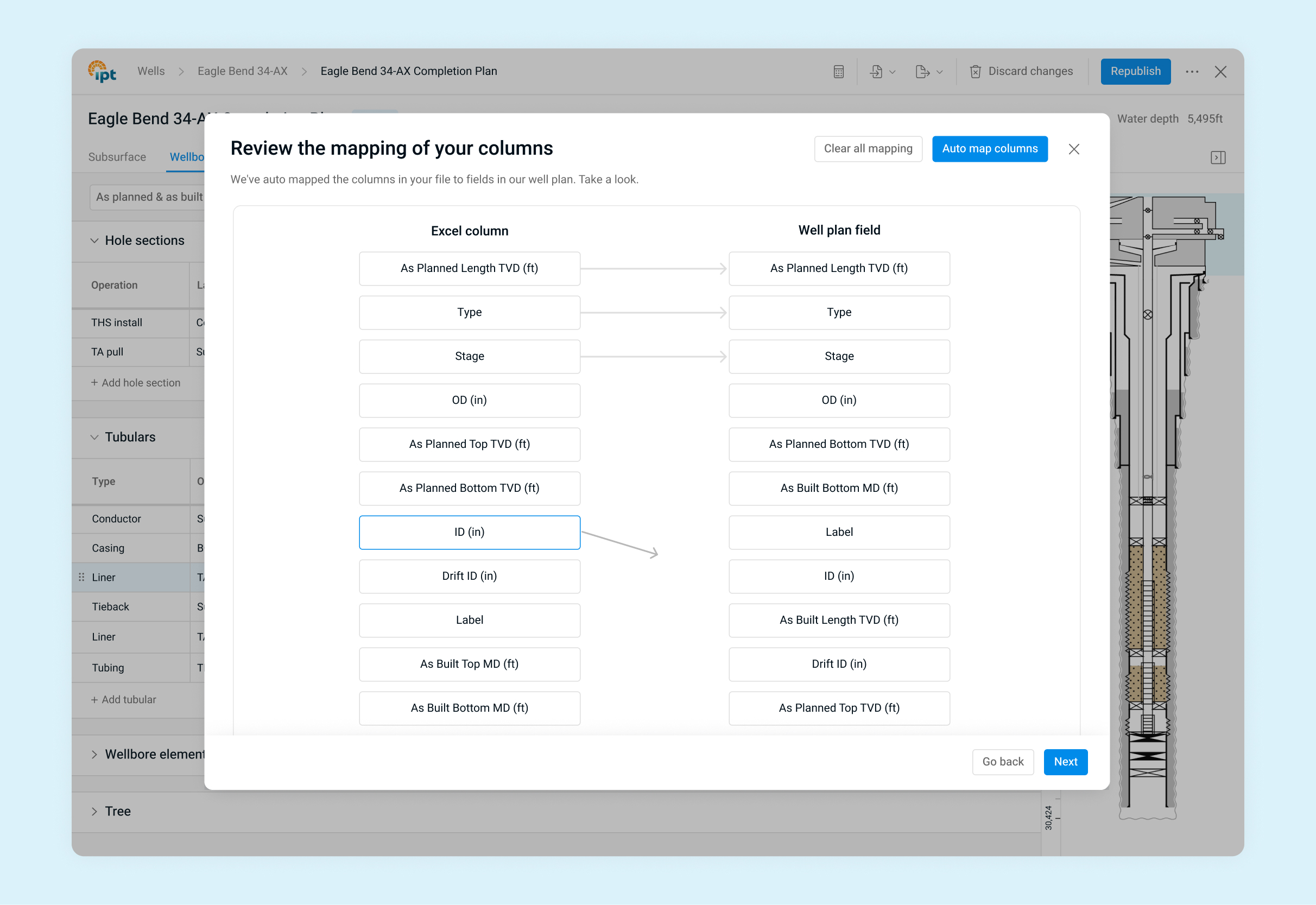The image size is (1316, 905).
Task: Click Next to continue mapping
Action: tap(1065, 762)
